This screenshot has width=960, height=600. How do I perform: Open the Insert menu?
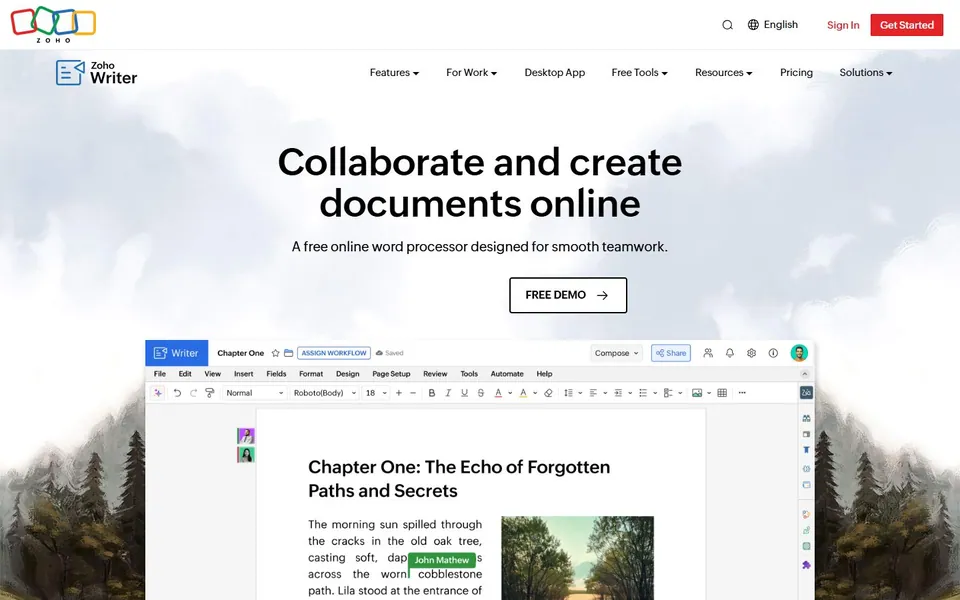pos(244,374)
